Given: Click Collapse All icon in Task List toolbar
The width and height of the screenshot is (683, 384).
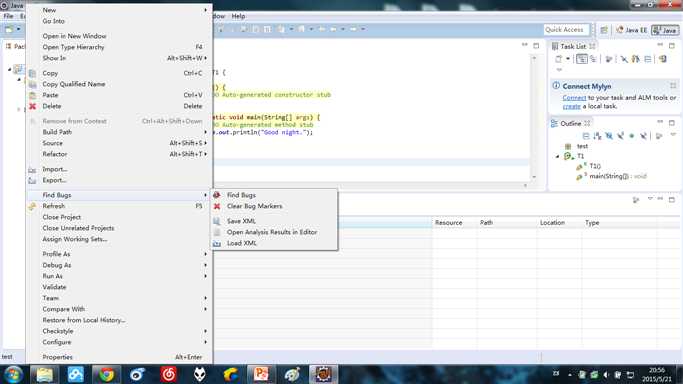Looking at the screenshot, I should click(648, 59).
